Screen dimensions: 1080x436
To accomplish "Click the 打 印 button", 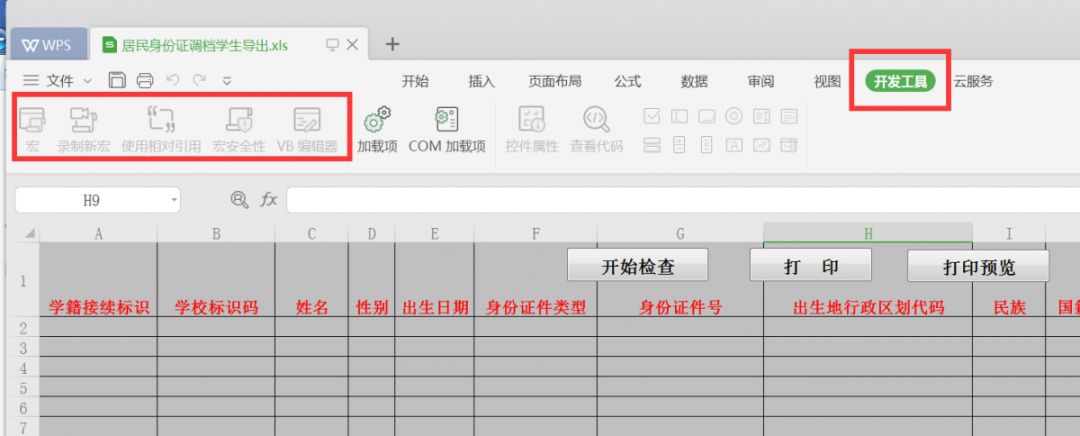I will tap(811, 267).
